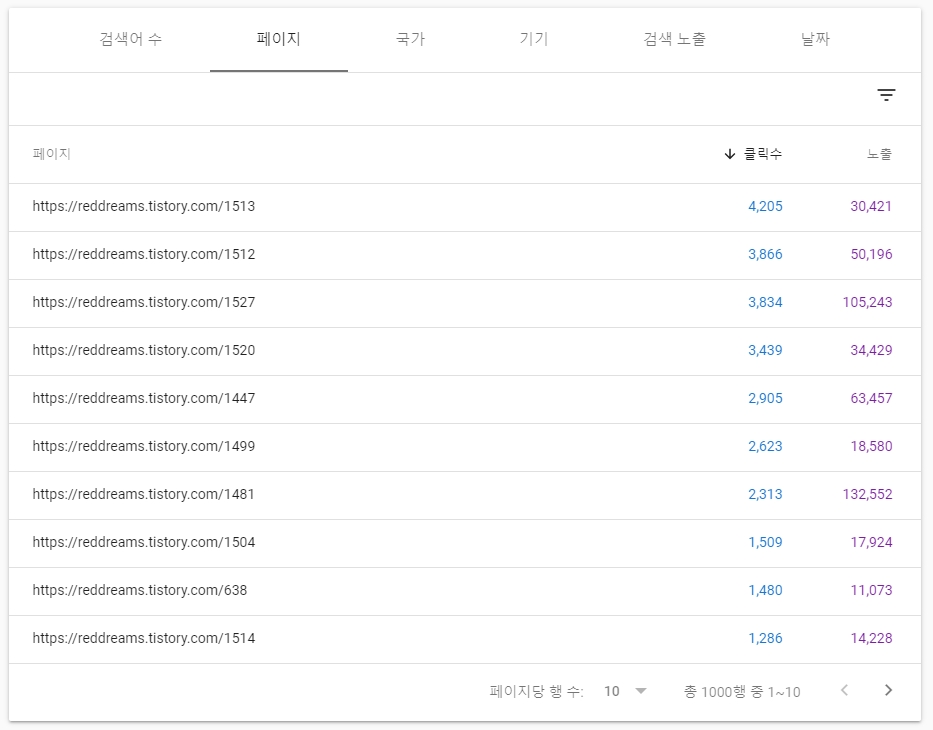This screenshot has width=933, height=730.
Task: Switch to the 검색어 수 tab
Action: (x=130, y=39)
